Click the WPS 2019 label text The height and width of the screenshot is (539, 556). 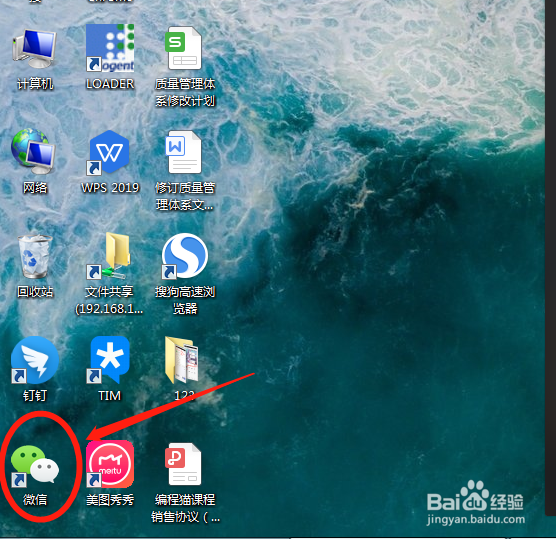[110, 188]
